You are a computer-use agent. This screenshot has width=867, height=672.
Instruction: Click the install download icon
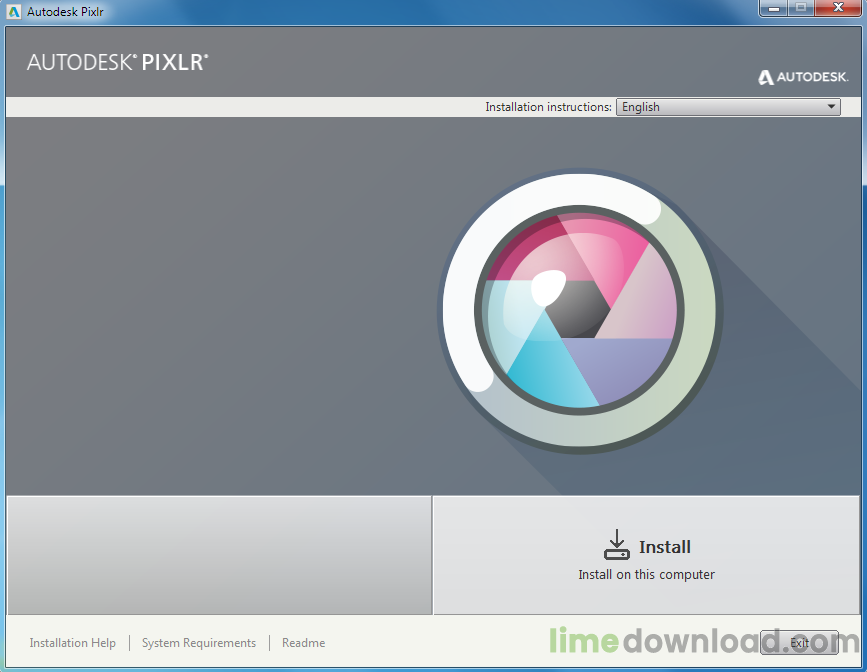[617, 545]
